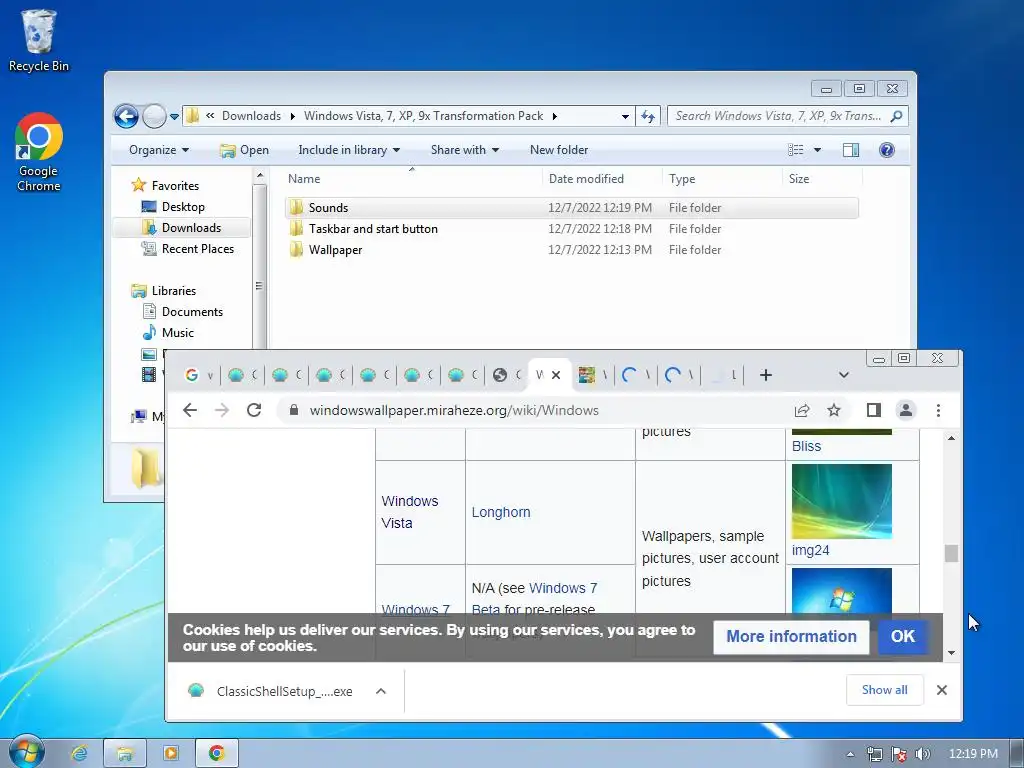The width and height of the screenshot is (1024, 768).
Task: Show hidden system tray icons
Action: pyautogui.click(x=850, y=754)
